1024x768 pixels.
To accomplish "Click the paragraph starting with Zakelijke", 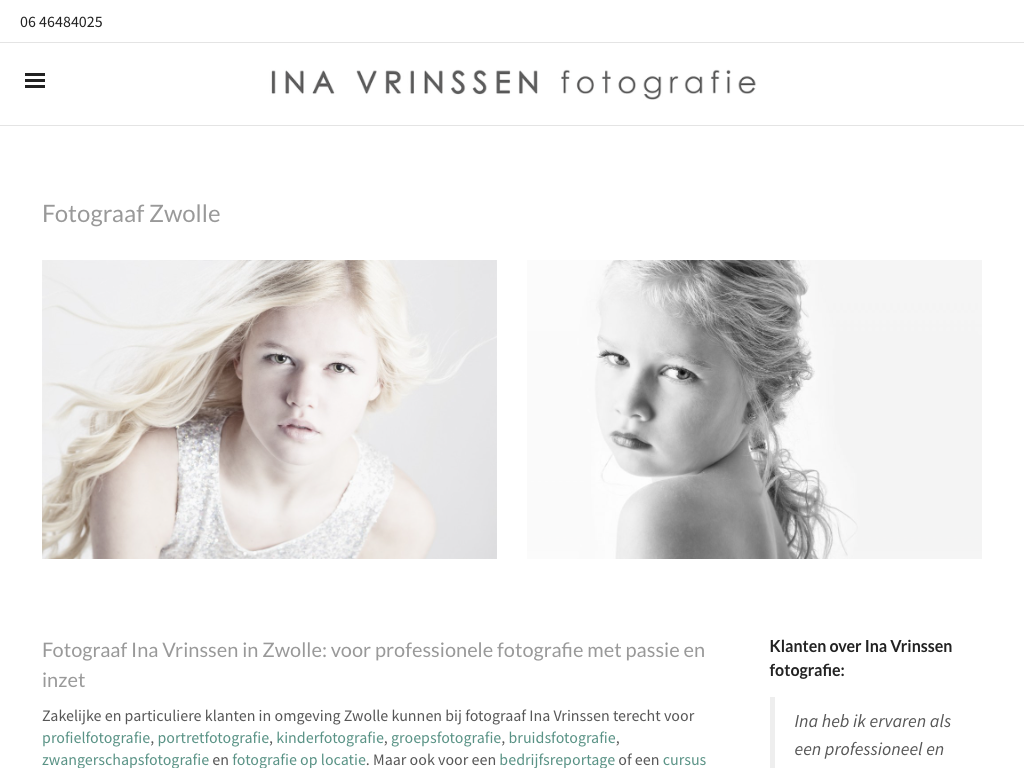I will point(374,738).
